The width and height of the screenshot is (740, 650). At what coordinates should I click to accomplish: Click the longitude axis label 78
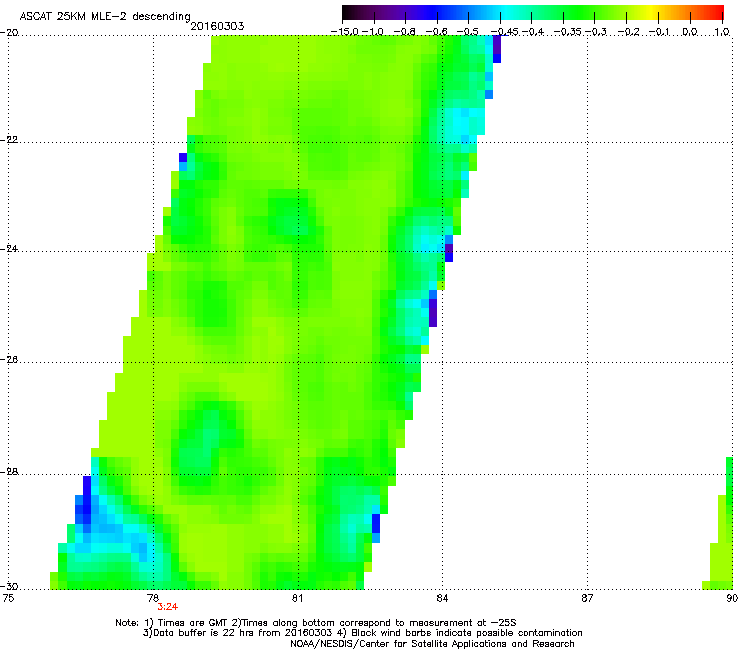pos(153,598)
